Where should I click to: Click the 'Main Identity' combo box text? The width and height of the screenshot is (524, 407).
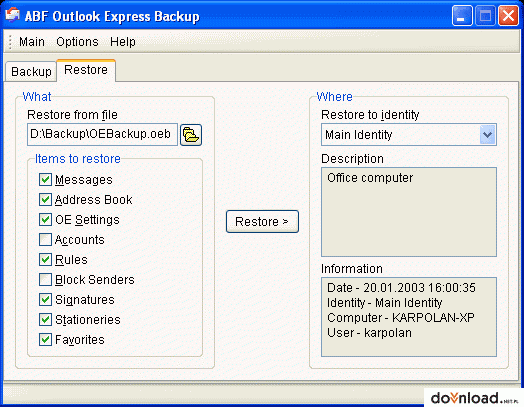(359, 135)
